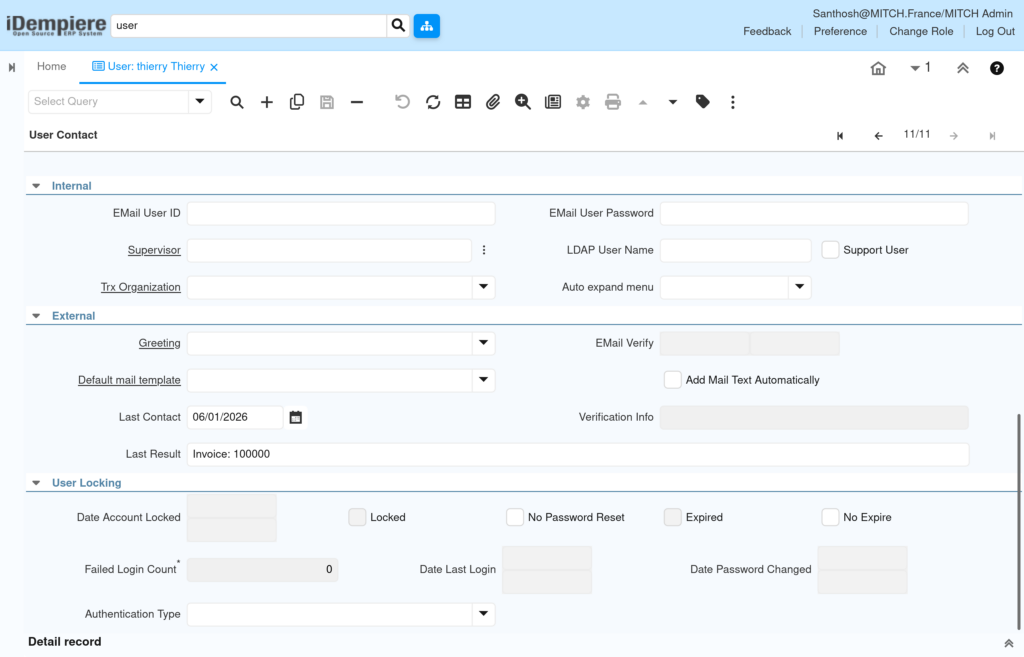Click the Home house icon at top right

pyautogui.click(x=878, y=68)
